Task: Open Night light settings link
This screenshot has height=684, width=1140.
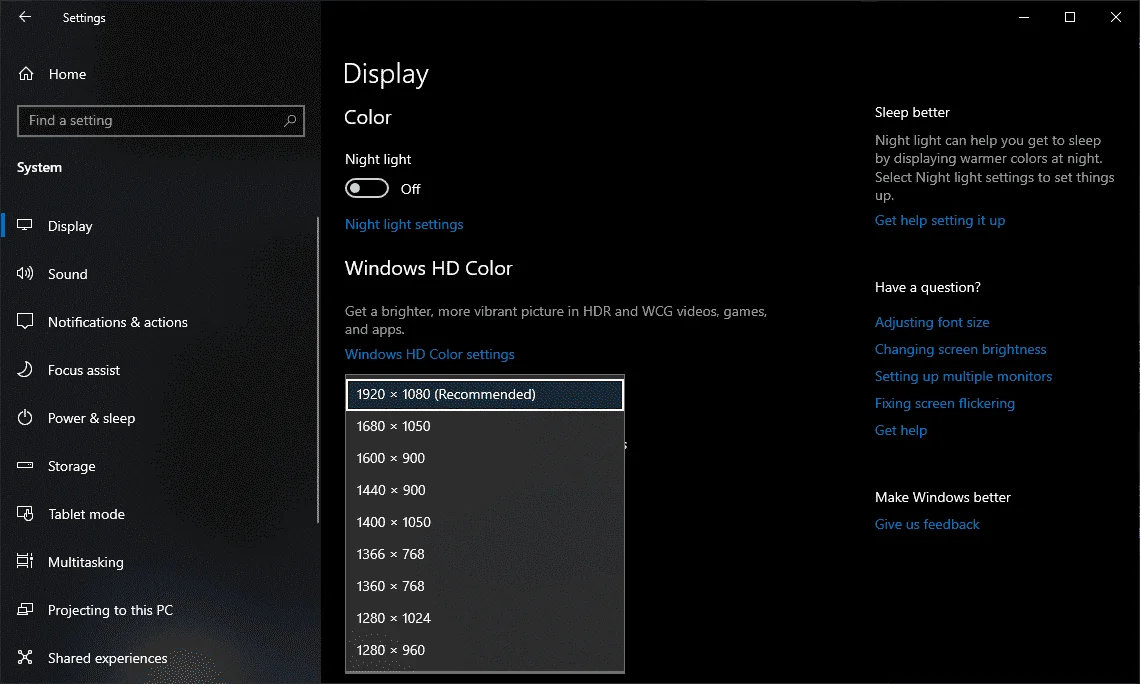Action: pos(404,225)
